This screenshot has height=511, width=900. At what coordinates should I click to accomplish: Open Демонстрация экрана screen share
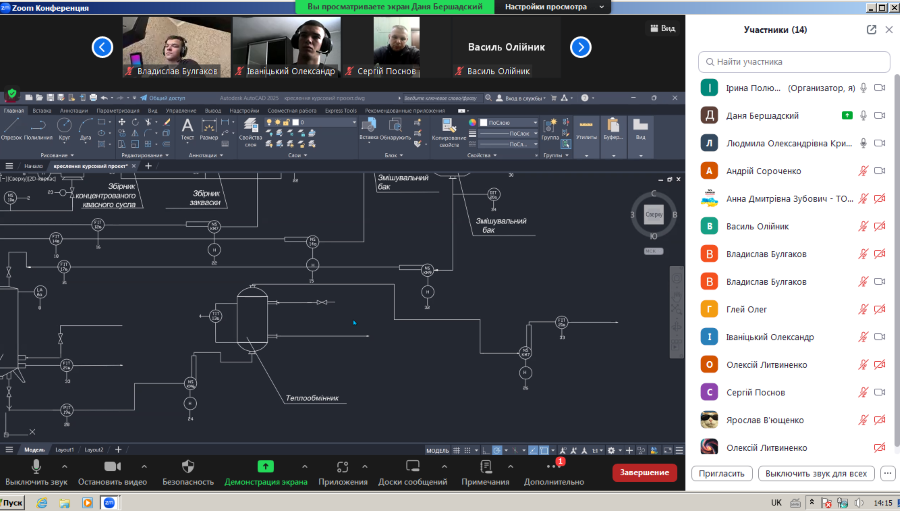265,466
